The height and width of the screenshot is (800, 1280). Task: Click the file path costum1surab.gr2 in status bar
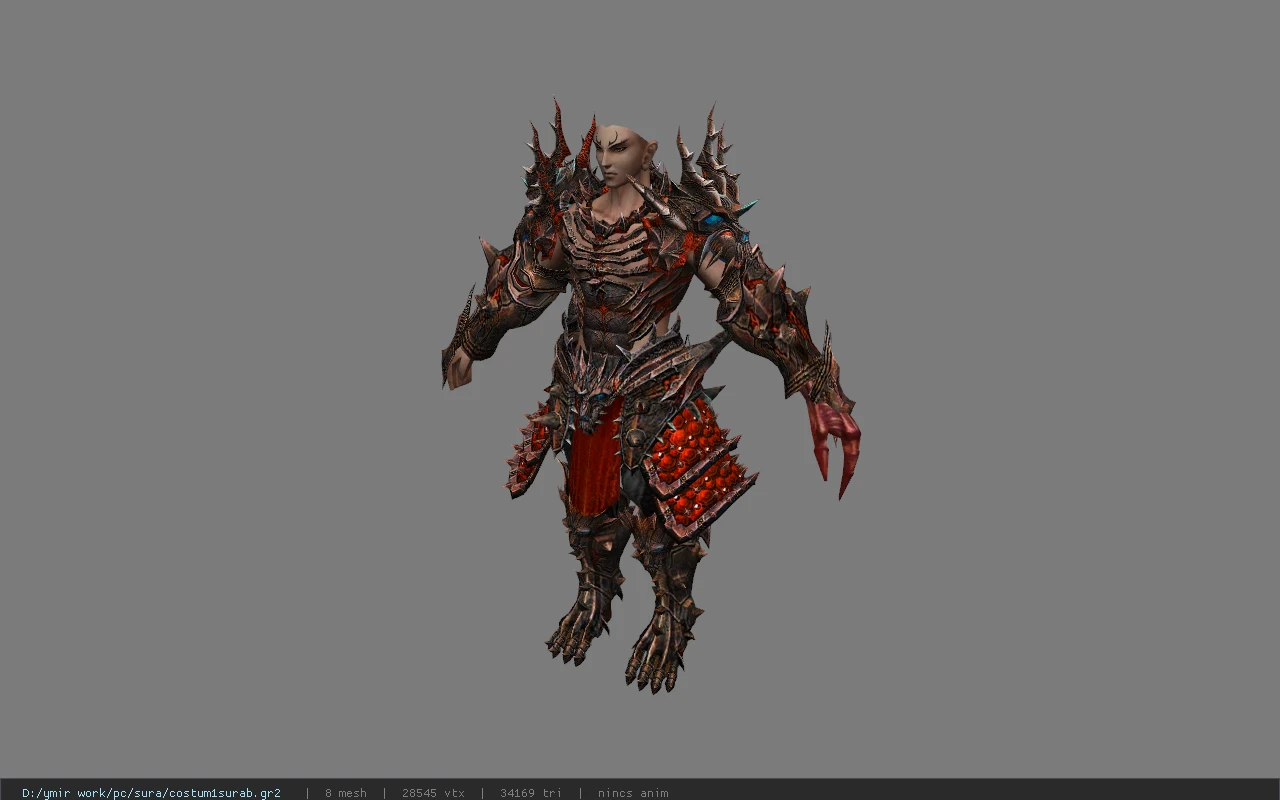point(151,793)
